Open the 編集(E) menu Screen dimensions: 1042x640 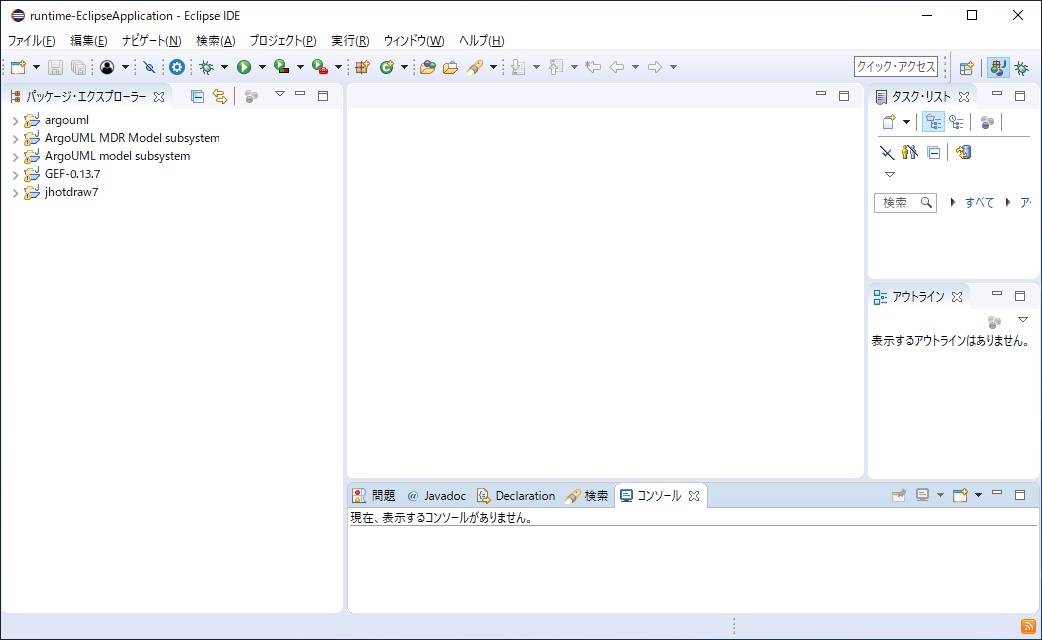point(88,41)
